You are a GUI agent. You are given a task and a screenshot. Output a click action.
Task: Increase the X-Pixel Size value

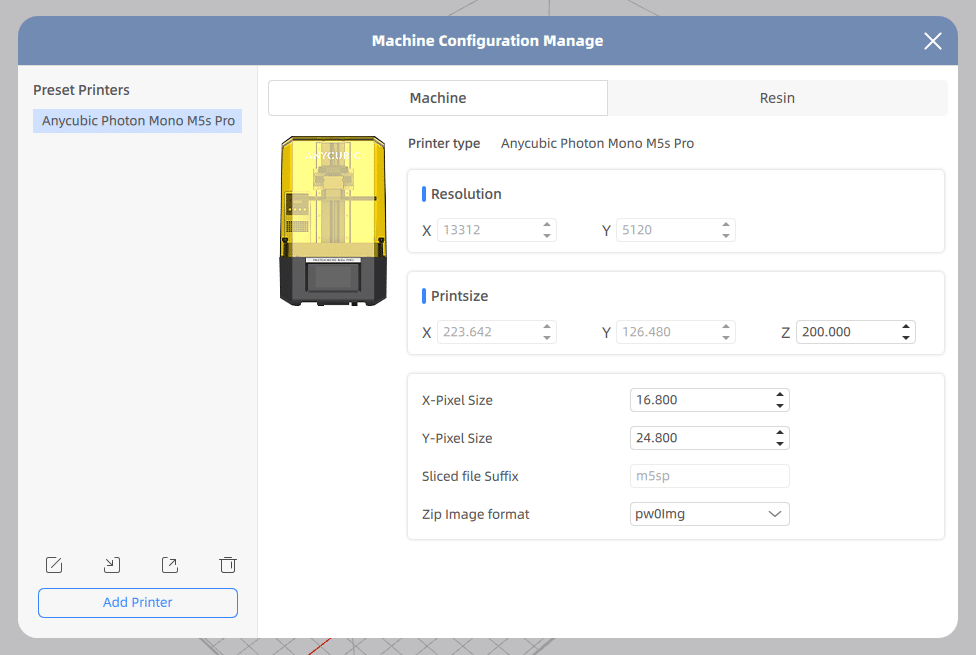(780, 395)
